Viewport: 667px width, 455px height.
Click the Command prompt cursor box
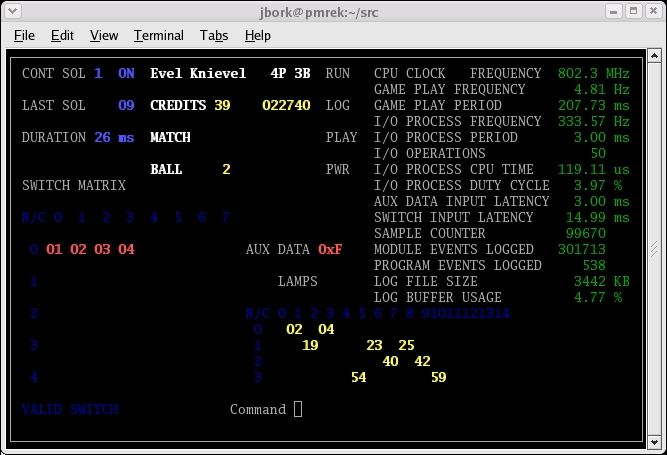click(298, 409)
